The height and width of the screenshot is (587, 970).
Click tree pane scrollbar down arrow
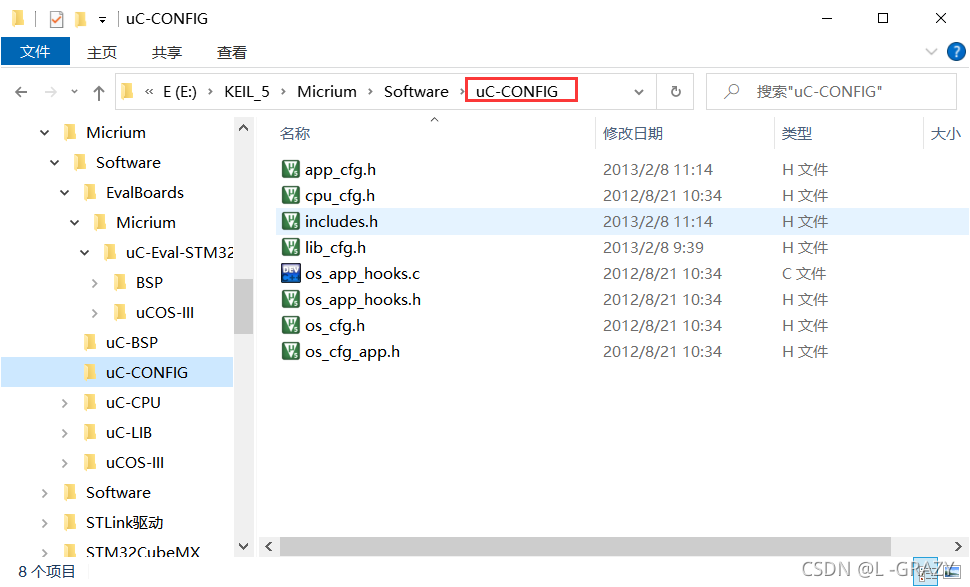coord(244,546)
